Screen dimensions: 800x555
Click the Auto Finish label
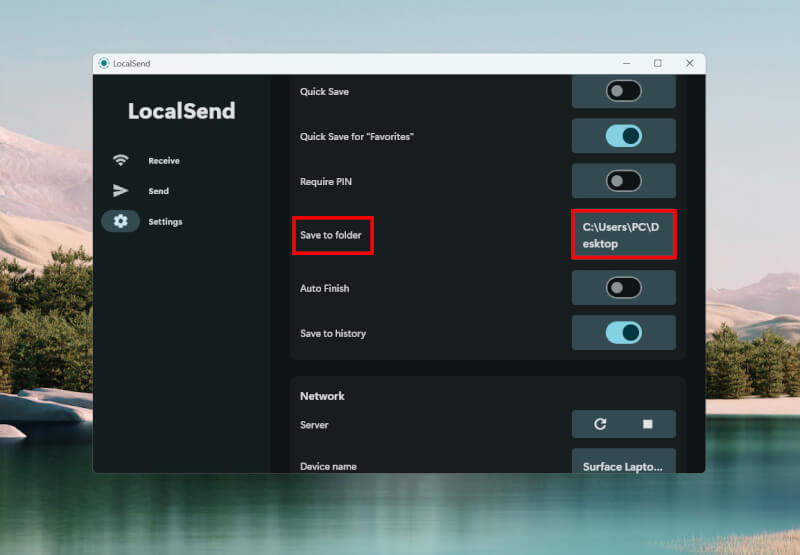tap(324, 288)
